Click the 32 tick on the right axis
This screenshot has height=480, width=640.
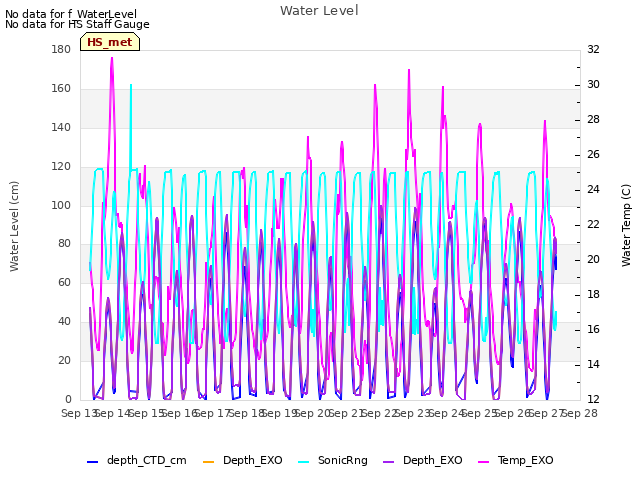coord(593,49)
